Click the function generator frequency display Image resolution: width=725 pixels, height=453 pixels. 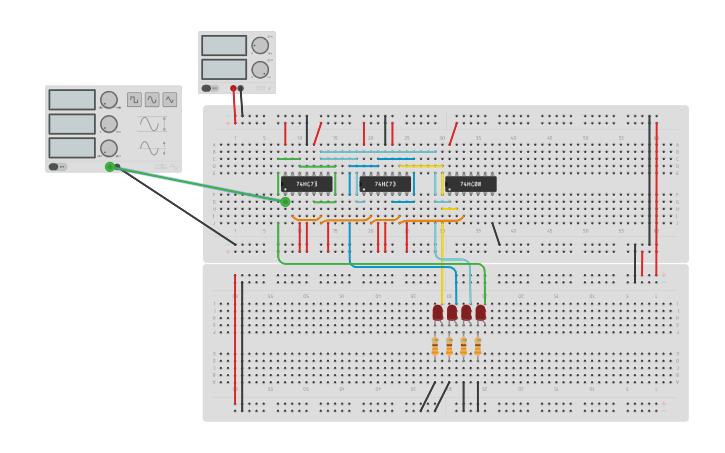tap(72, 100)
